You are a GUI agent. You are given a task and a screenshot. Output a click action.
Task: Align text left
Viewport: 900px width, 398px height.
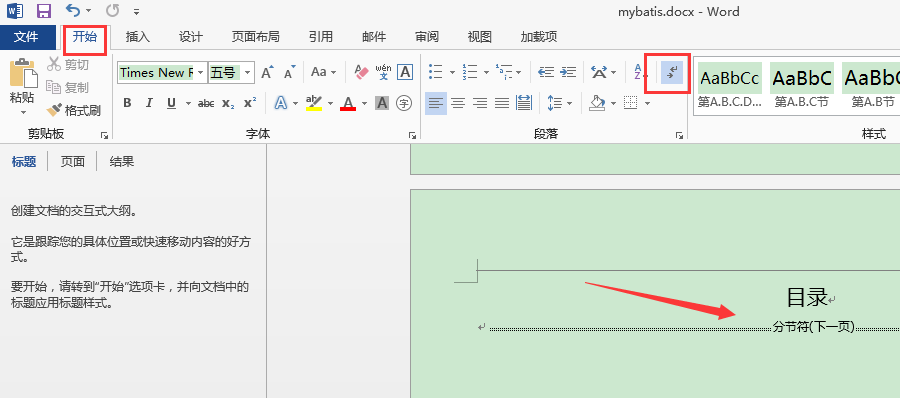[x=436, y=103]
